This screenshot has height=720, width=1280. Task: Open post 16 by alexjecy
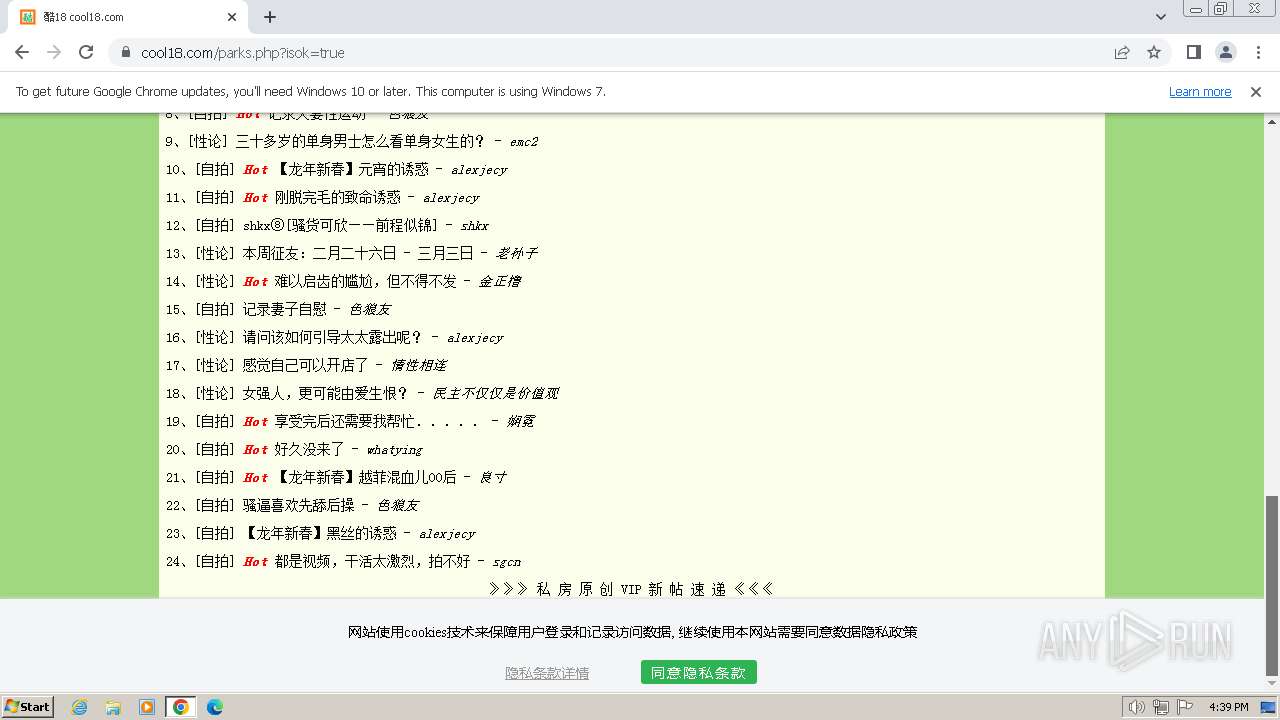(x=333, y=337)
